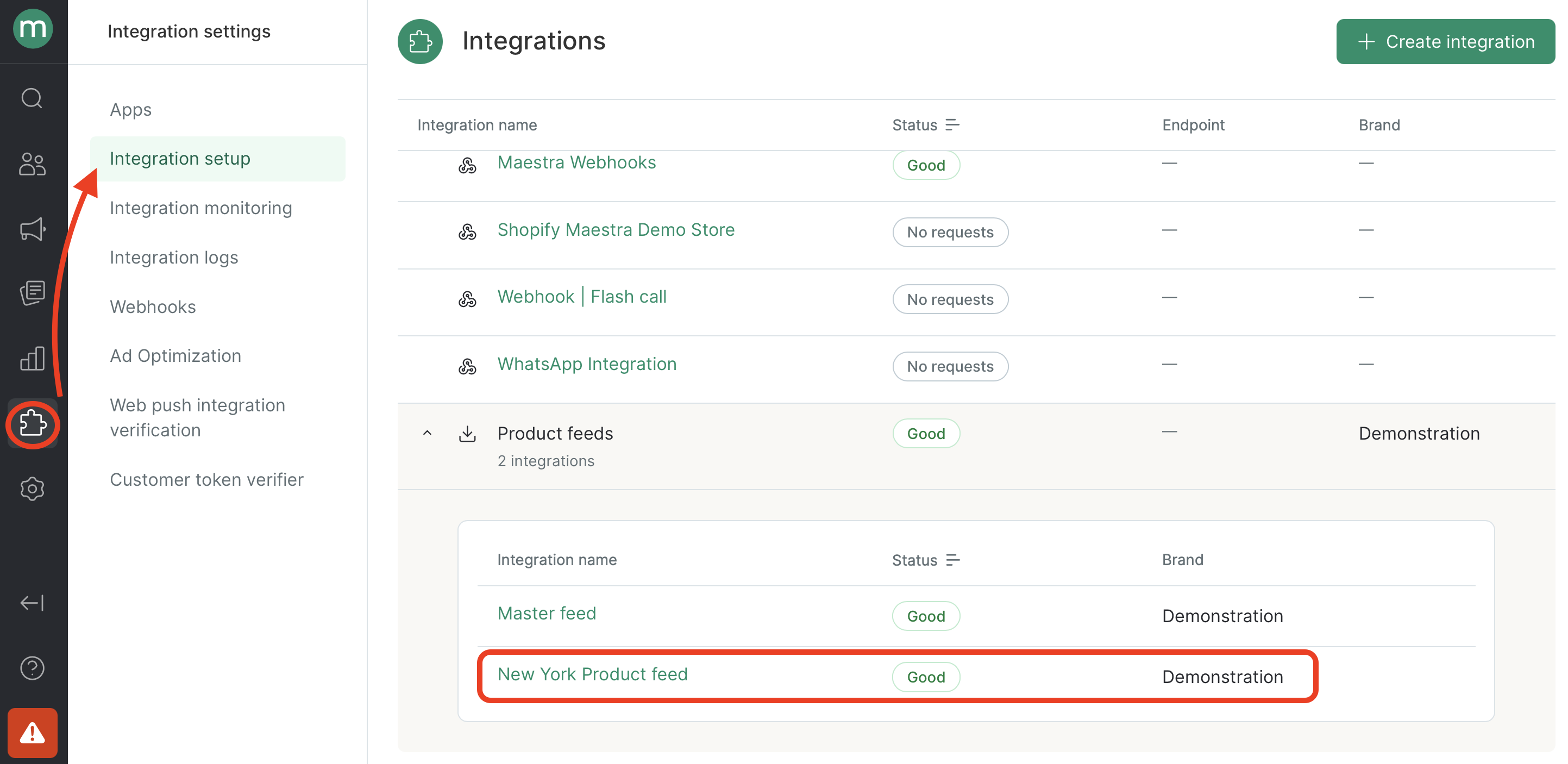This screenshot has width=1568, height=764.
Task: Open Webhooks settings menu item
Action: (x=153, y=306)
